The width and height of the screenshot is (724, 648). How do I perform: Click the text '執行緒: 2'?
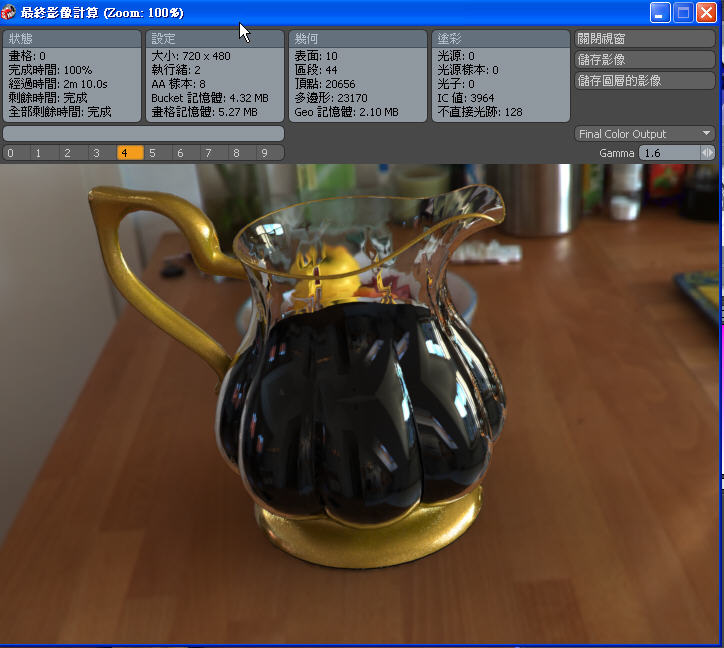click(175, 70)
